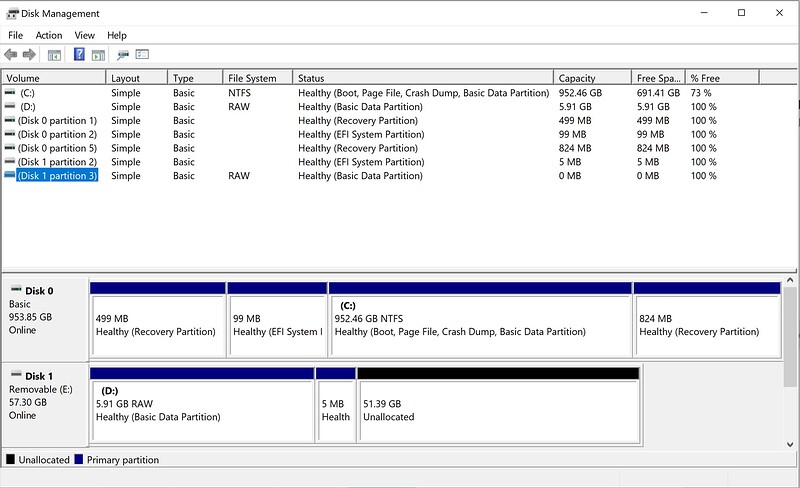Click the blue Help question mark icon

pos(79,55)
